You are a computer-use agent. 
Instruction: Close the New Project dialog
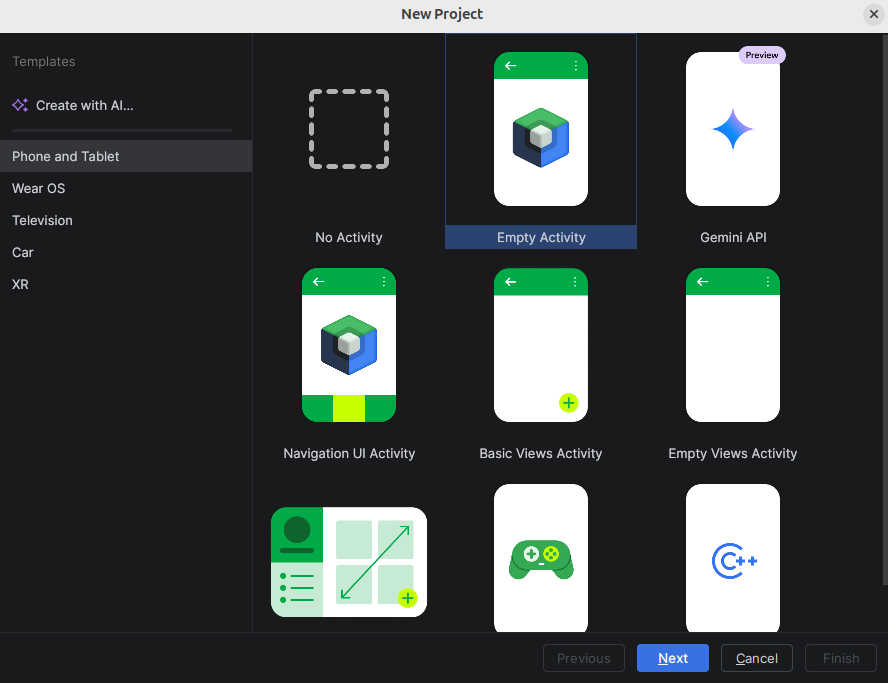[x=874, y=14]
